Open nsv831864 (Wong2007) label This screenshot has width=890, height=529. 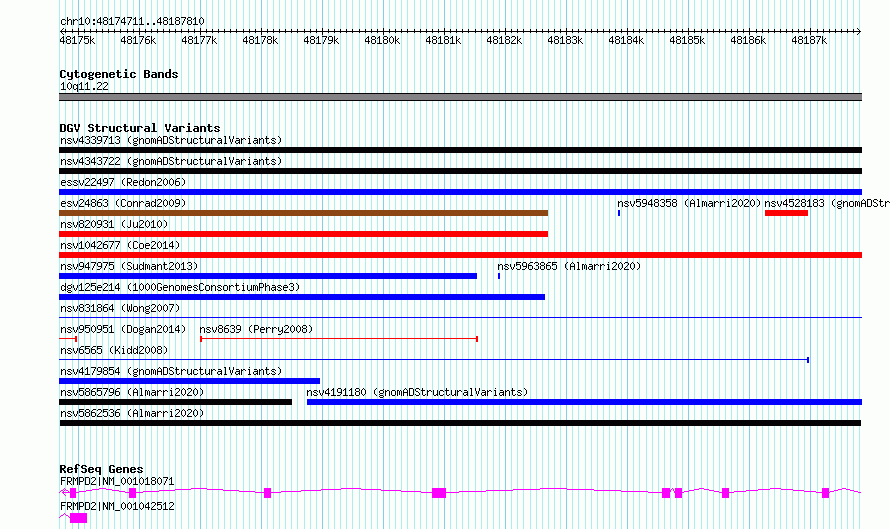point(120,309)
